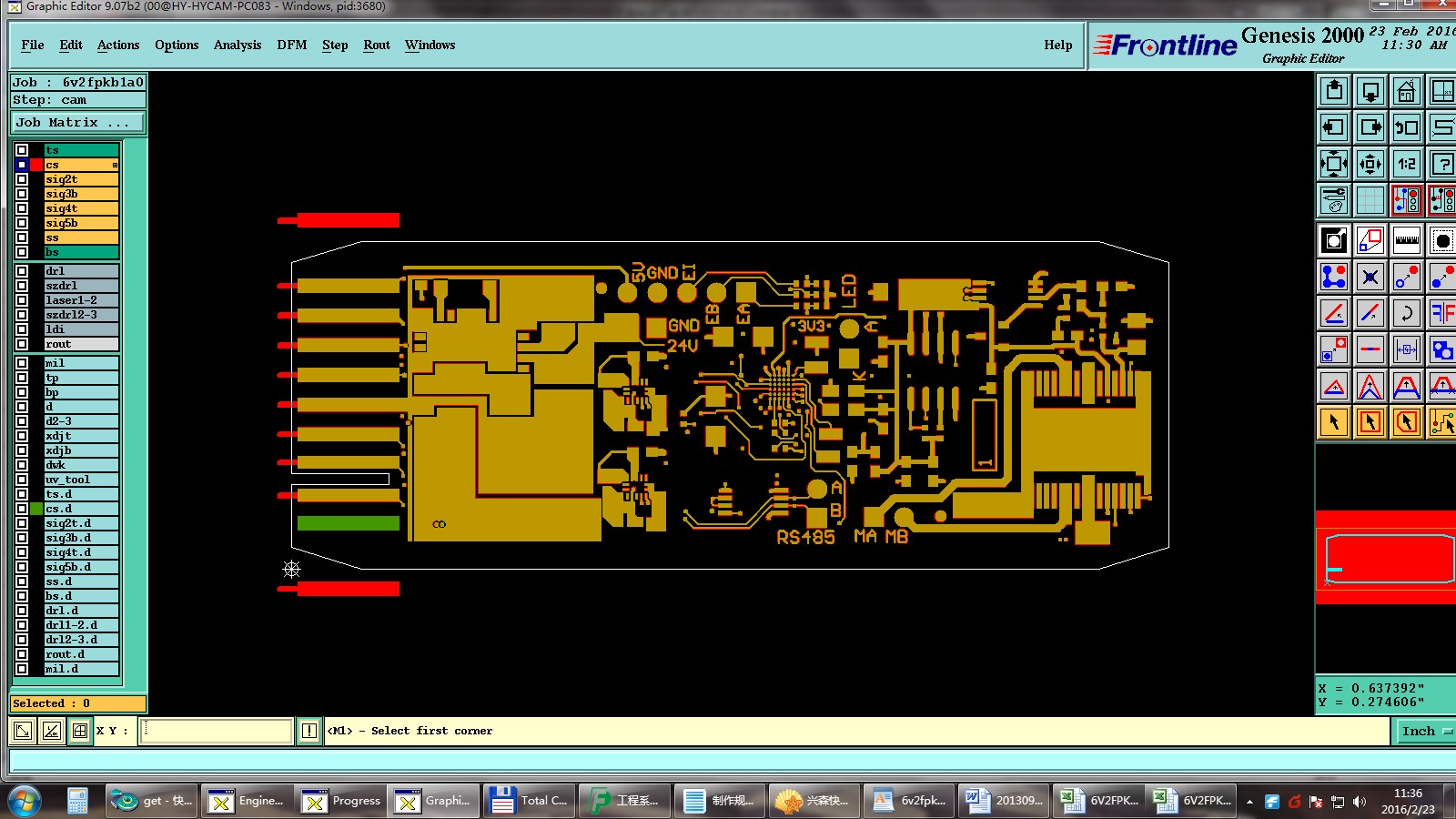The width and height of the screenshot is (1456, 819).
Task: Click the Help menu button
Action: point(1057,45)
